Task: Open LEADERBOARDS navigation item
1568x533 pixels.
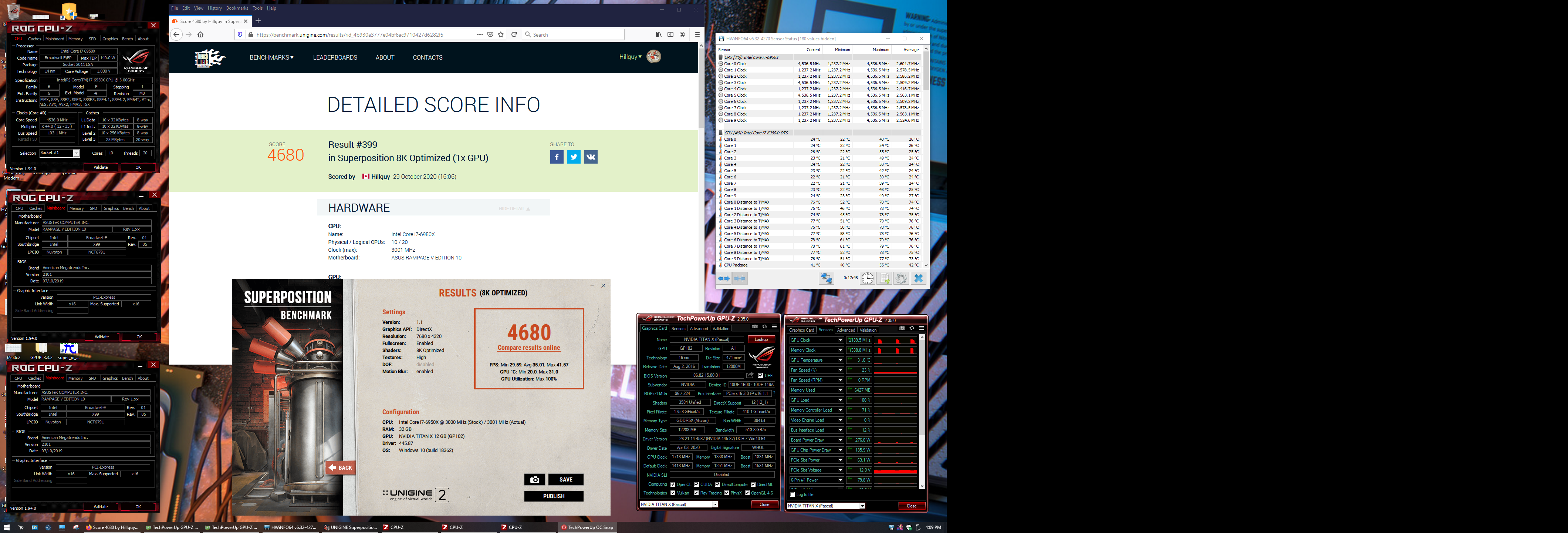Action: tap(335, 58)
